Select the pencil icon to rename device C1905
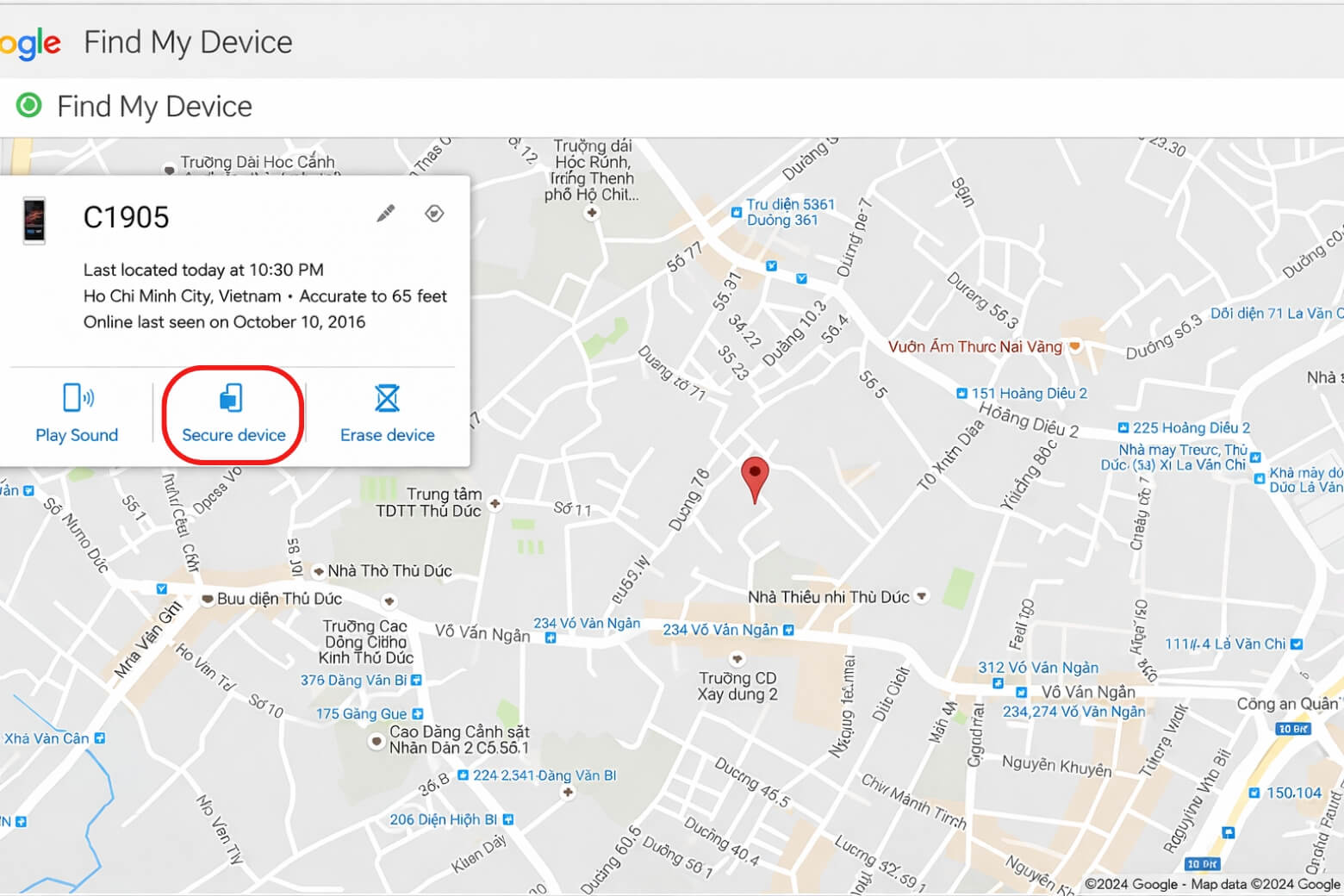1344x896 pixels. click(x=385, y=212)
